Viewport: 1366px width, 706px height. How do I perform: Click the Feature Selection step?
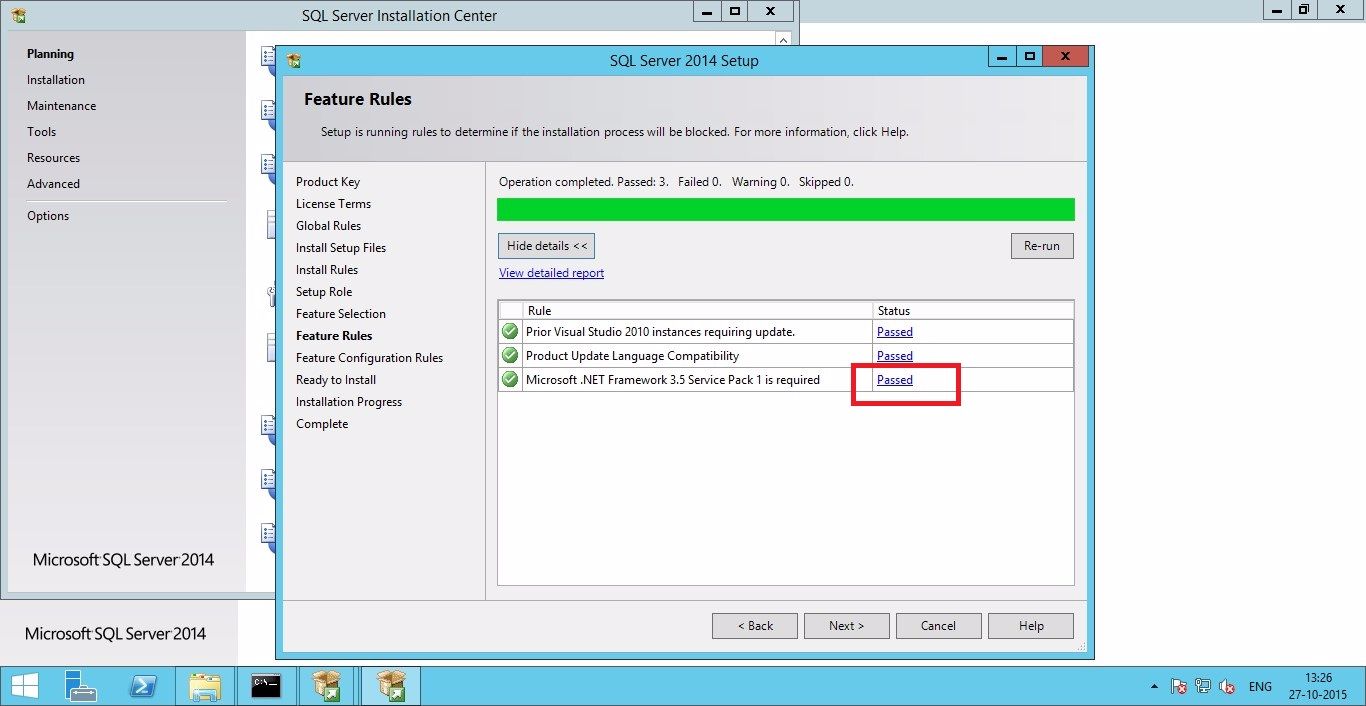click(x=341, y=314)
